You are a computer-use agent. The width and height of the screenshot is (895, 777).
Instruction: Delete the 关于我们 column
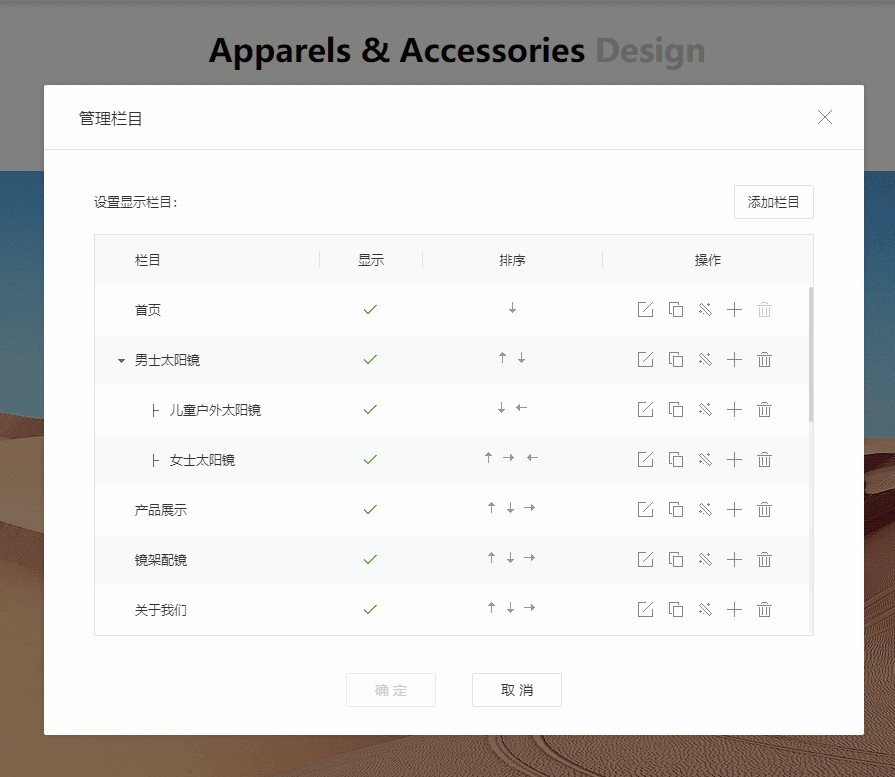point(764,609)
